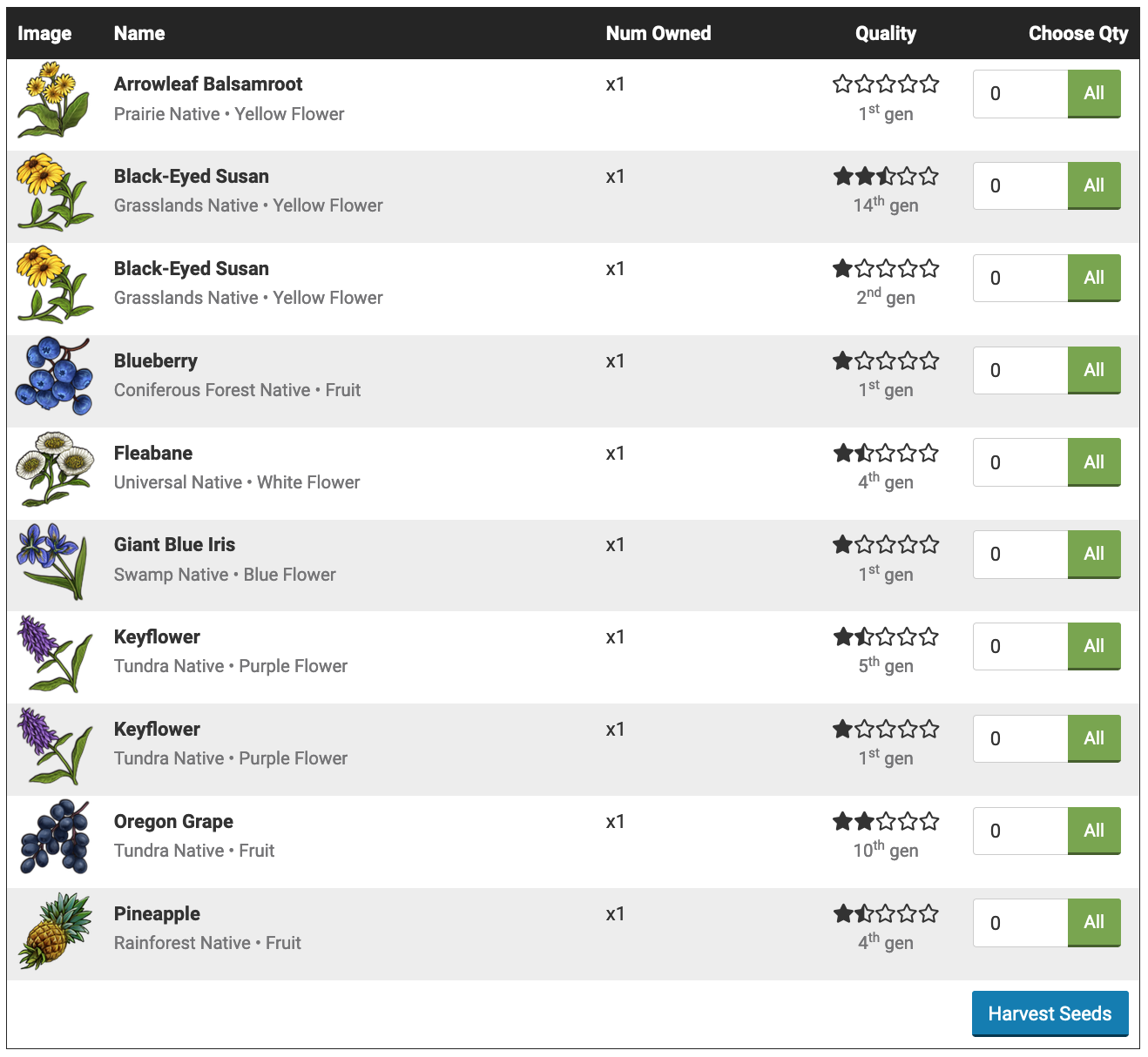This screenshot has height=1057, width=1148.
Task: Focus quantity box for 2nd gen Black-Eyed Susan
Action: [1020, 278]
